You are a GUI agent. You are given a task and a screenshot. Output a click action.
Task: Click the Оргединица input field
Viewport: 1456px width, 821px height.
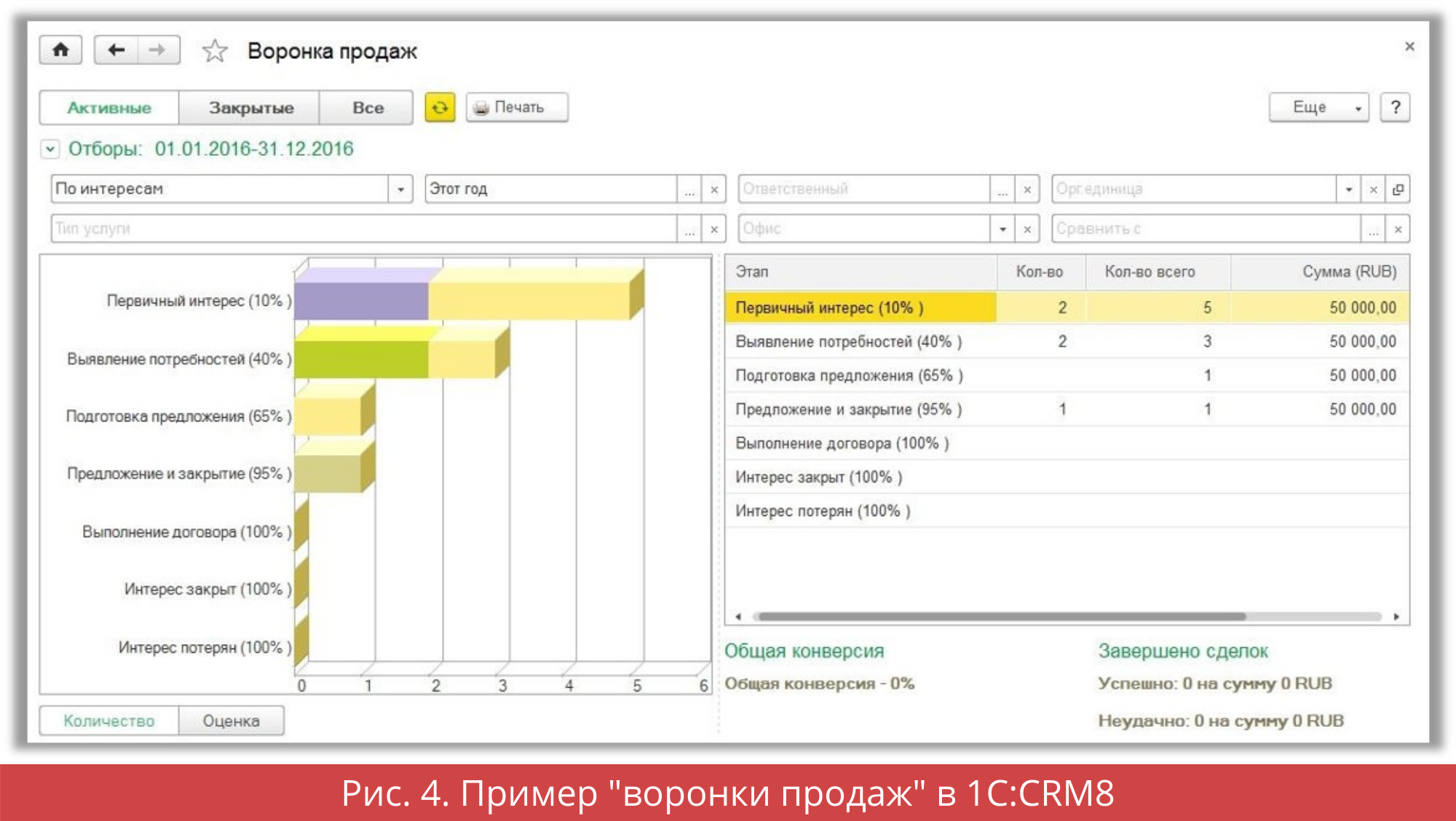pos(1194,189)
